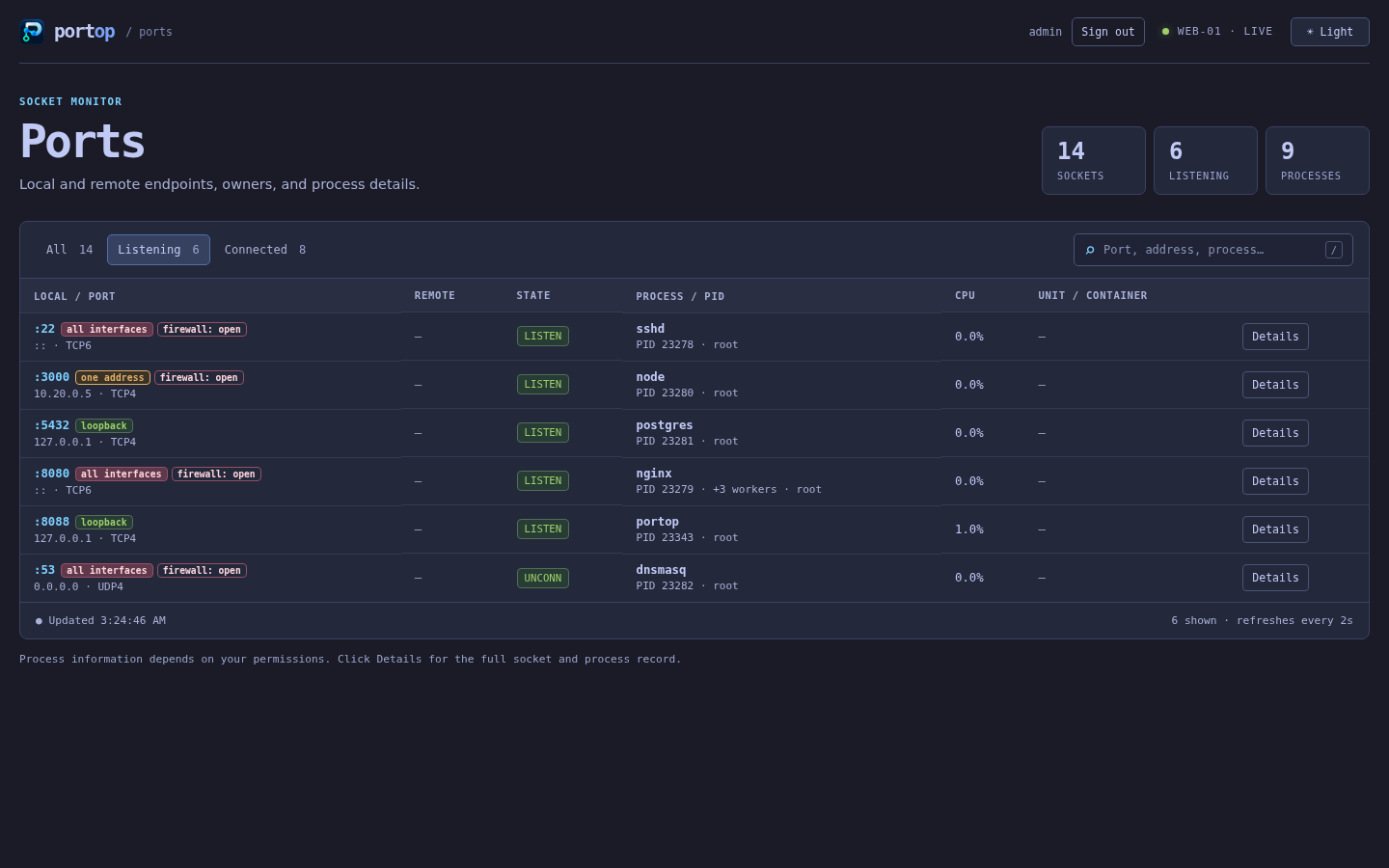This screenshot has height=868, width=1389.
Task: Click the LOCAL / PORT column header
Action: [74, 297]
